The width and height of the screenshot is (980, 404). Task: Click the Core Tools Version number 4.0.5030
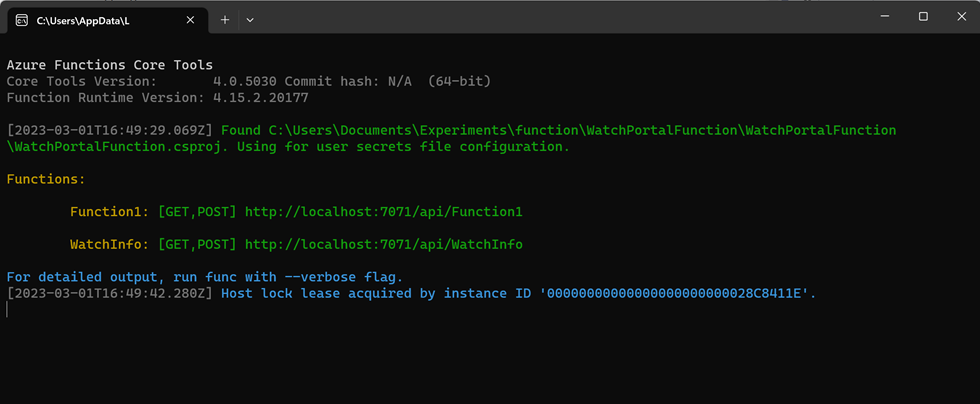(245, 81)
